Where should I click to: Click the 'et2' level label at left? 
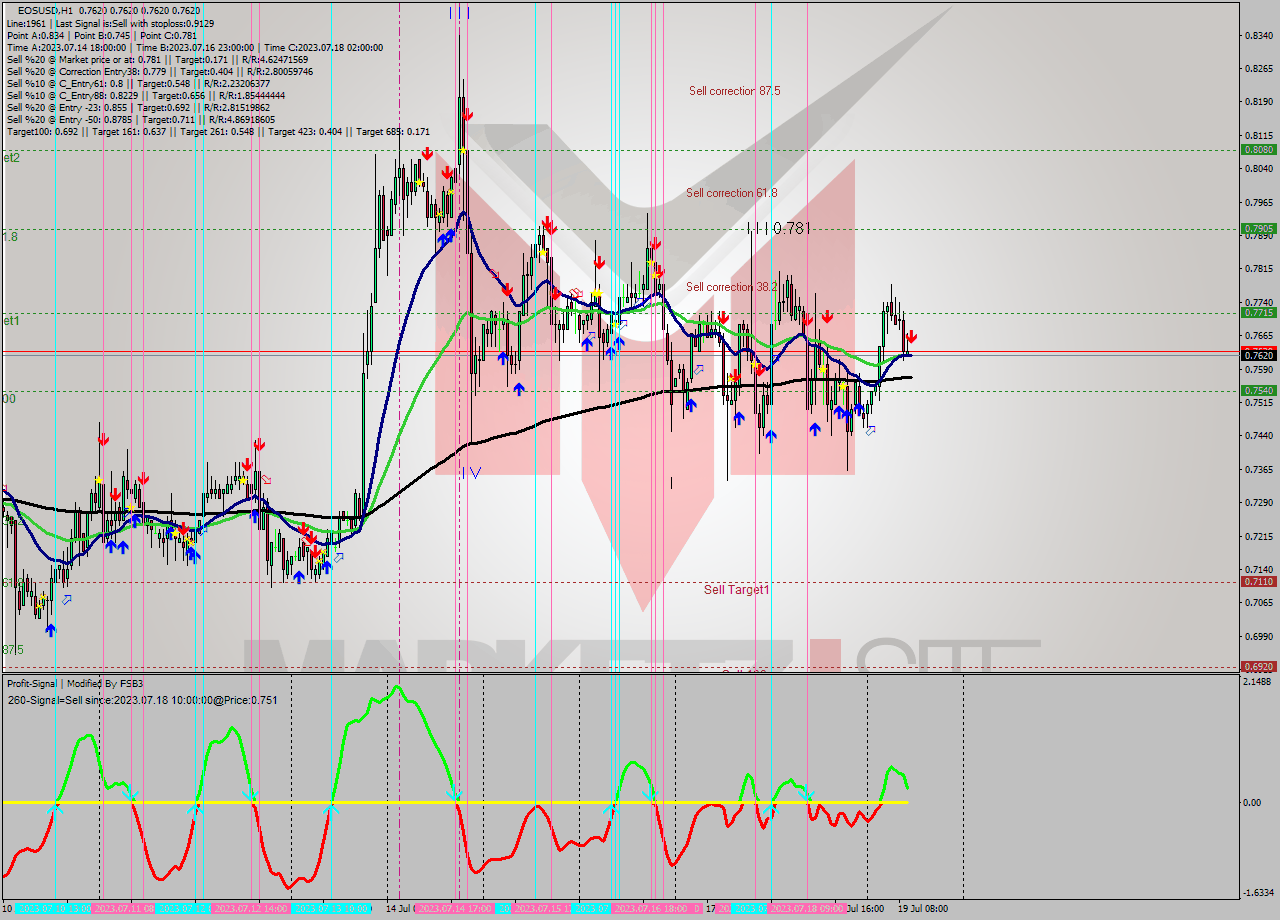pyautogui.click(x=10, y=158)
